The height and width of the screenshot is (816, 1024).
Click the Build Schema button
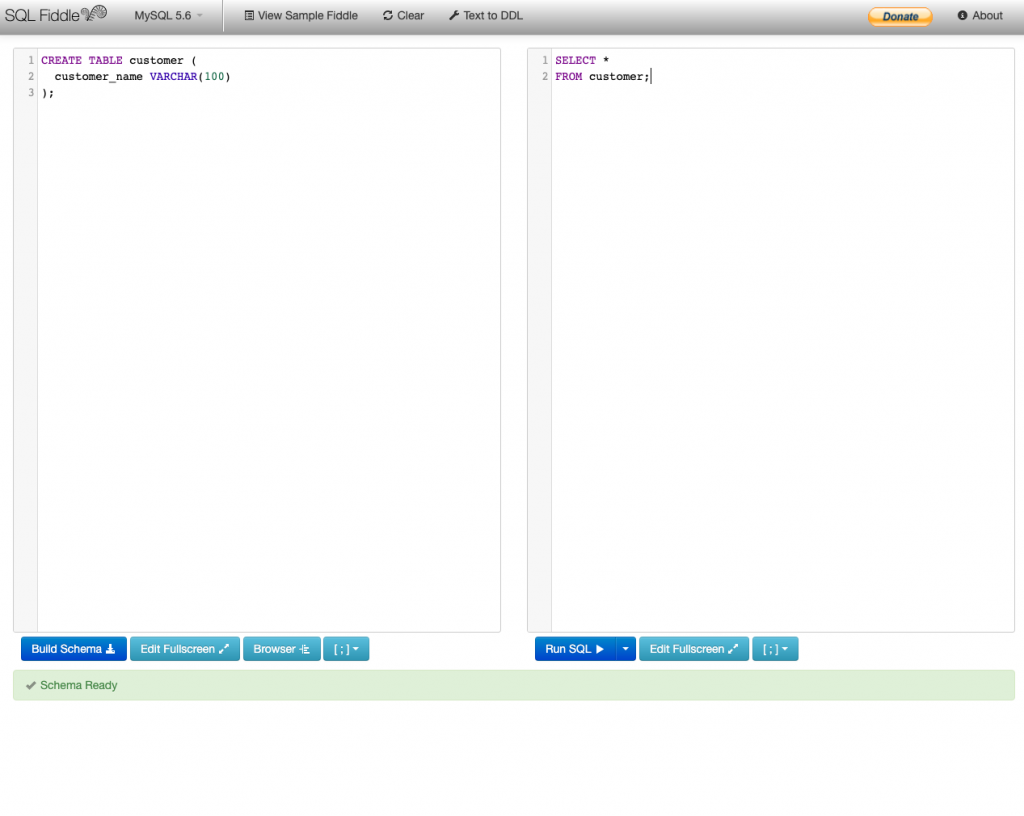(x=73, y=649)
